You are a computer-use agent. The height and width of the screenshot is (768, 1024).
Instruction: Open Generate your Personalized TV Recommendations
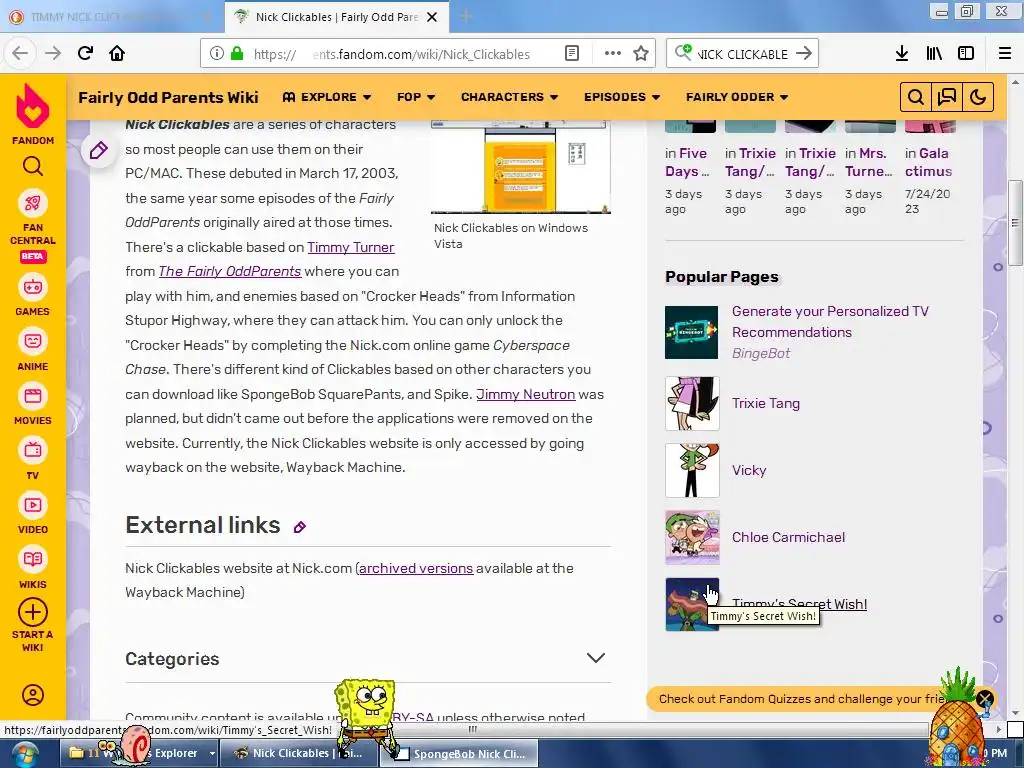point(830,321)
